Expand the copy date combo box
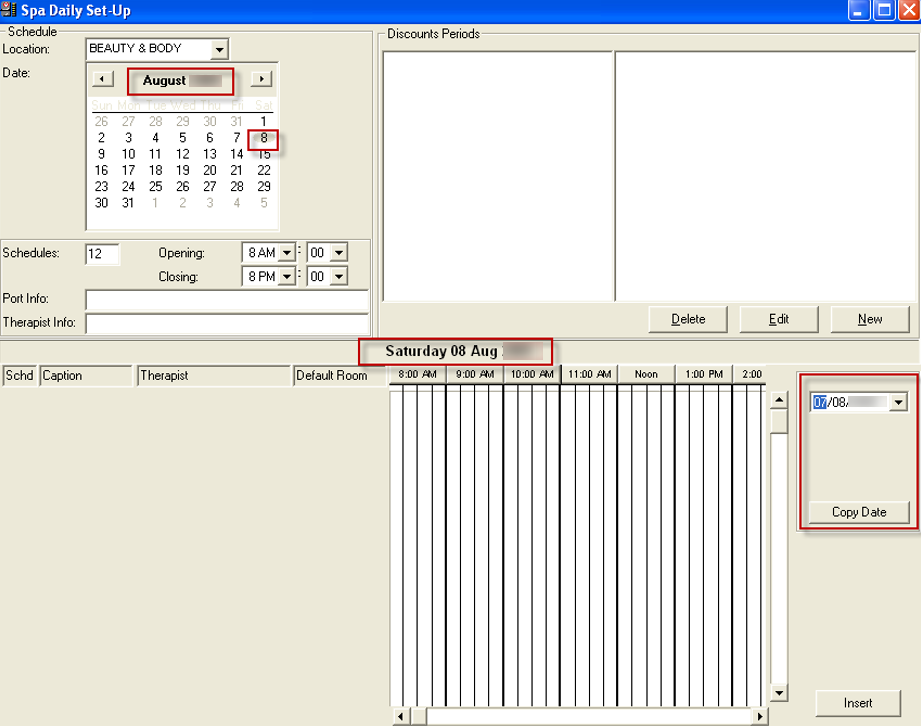This screenshot has width=921, height=726. coord(898,401)
